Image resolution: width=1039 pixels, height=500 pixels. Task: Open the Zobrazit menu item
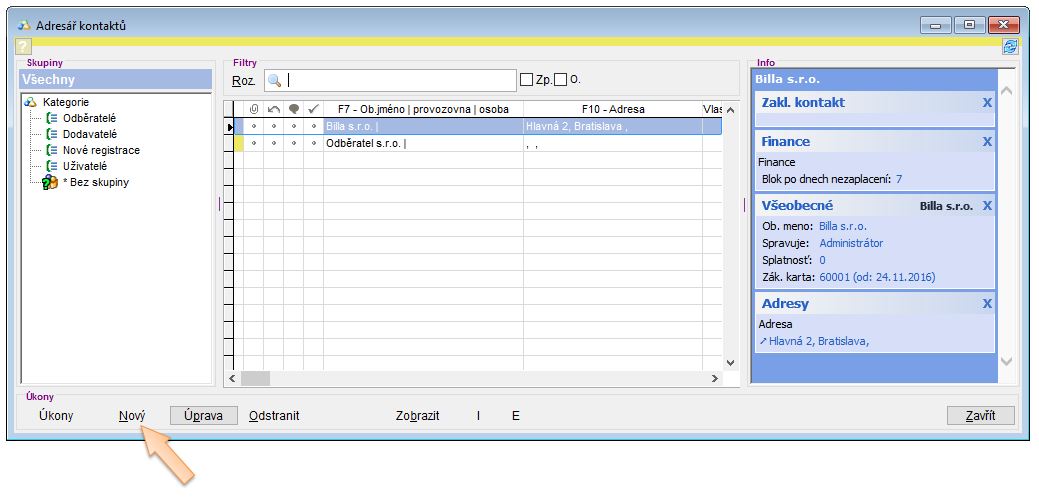(417, 416)
